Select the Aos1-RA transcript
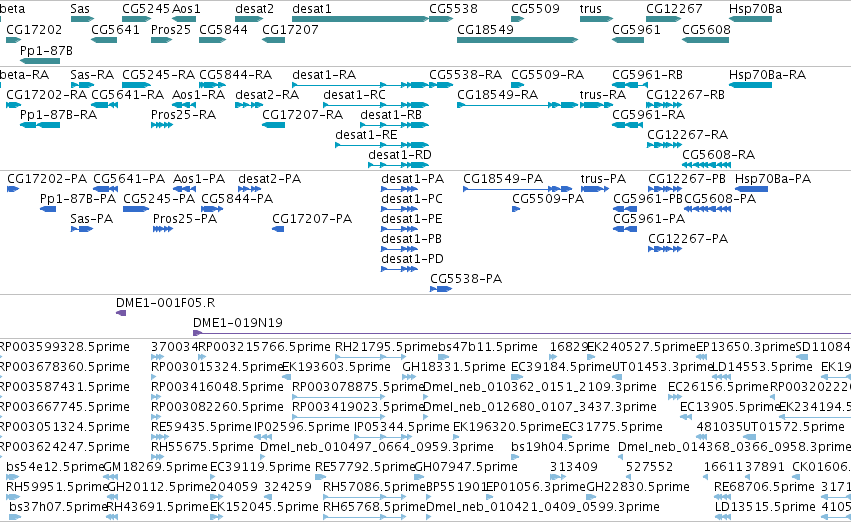Screen dimensions: 851x522 tap(184, 105)
